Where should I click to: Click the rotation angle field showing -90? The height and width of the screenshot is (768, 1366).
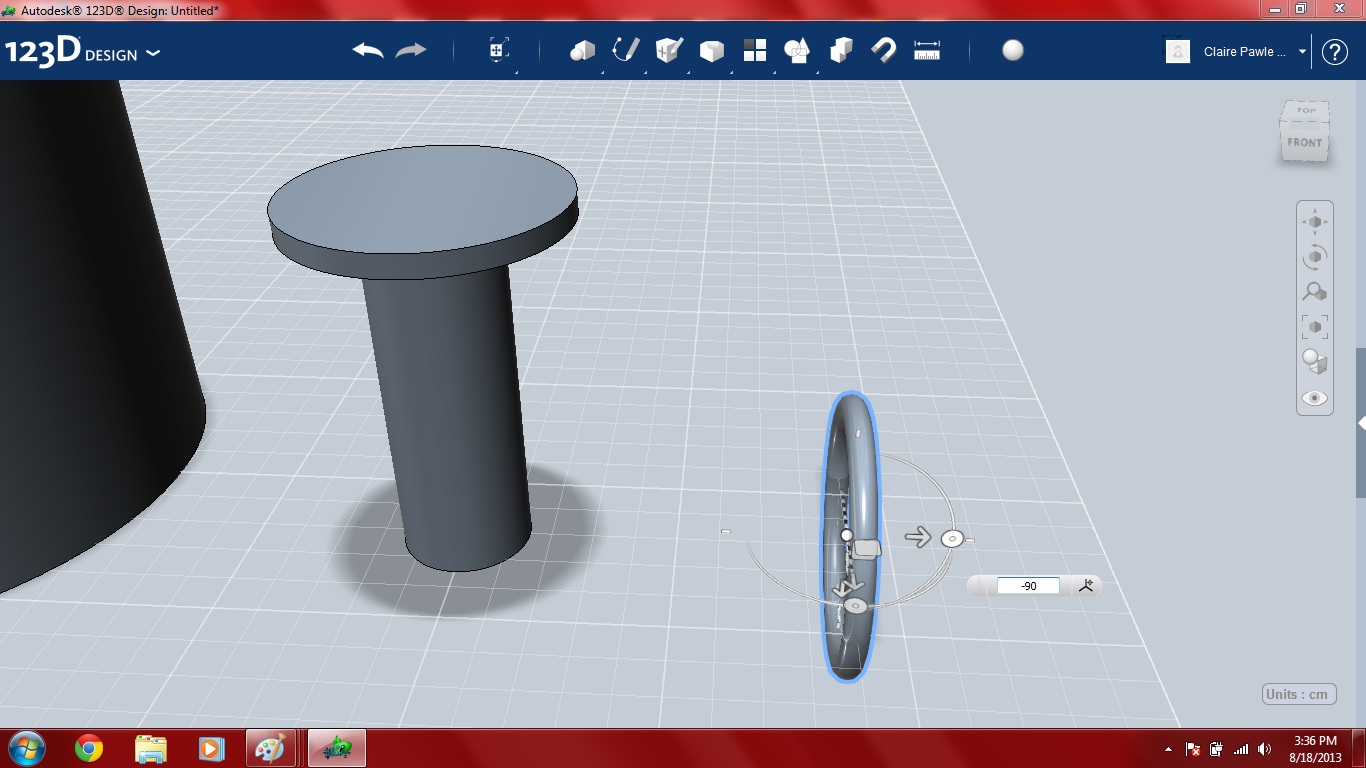tap(1028, 586)
